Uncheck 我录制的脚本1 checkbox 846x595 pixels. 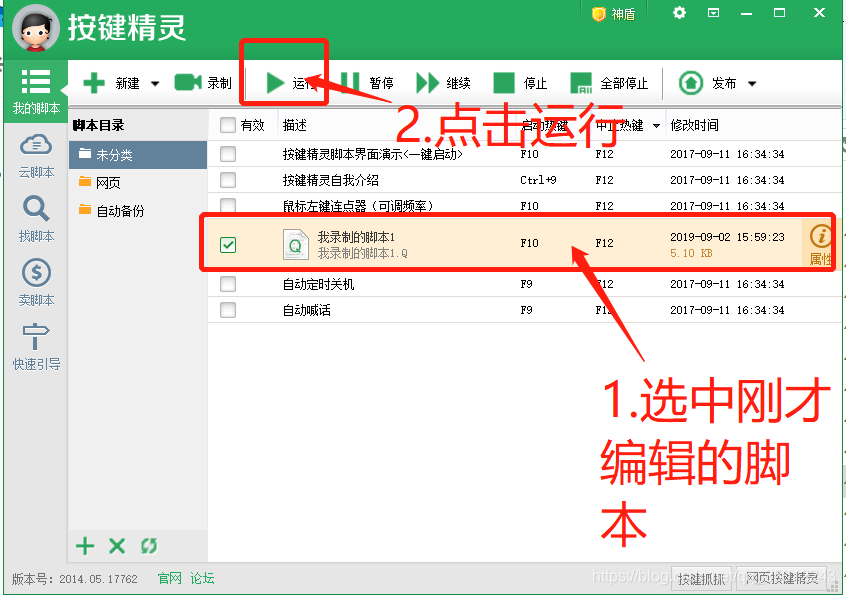(x=228, y=245)
